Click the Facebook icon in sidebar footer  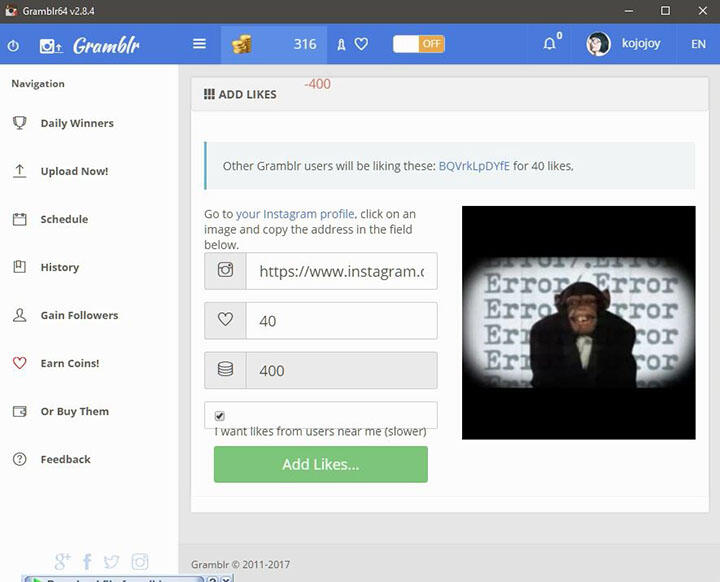(87, 561)
